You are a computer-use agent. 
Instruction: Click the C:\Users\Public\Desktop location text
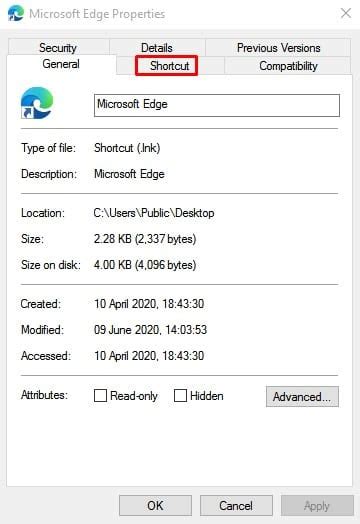pos(154,213)
